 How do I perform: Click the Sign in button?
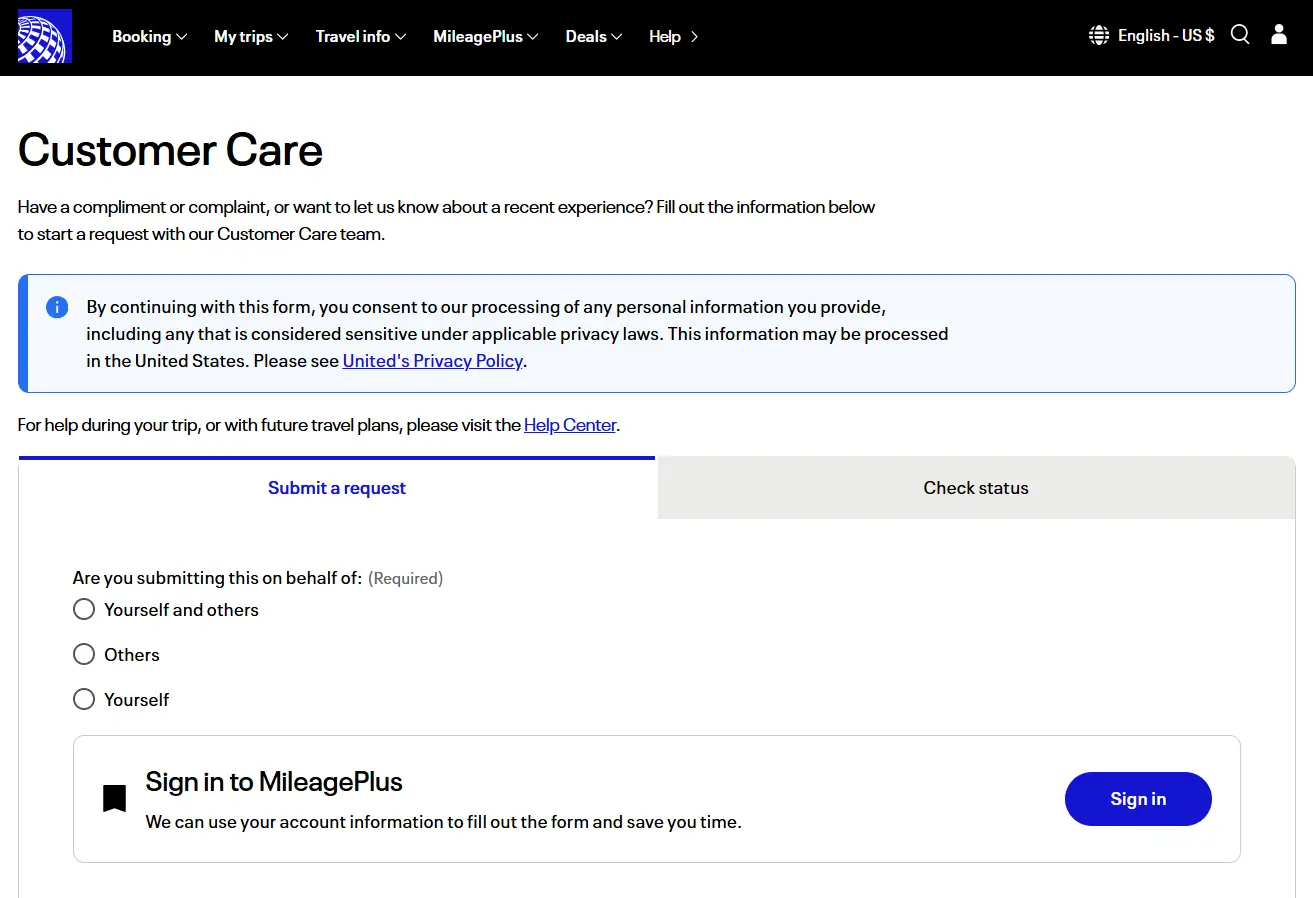click(x=1138, y=799)
